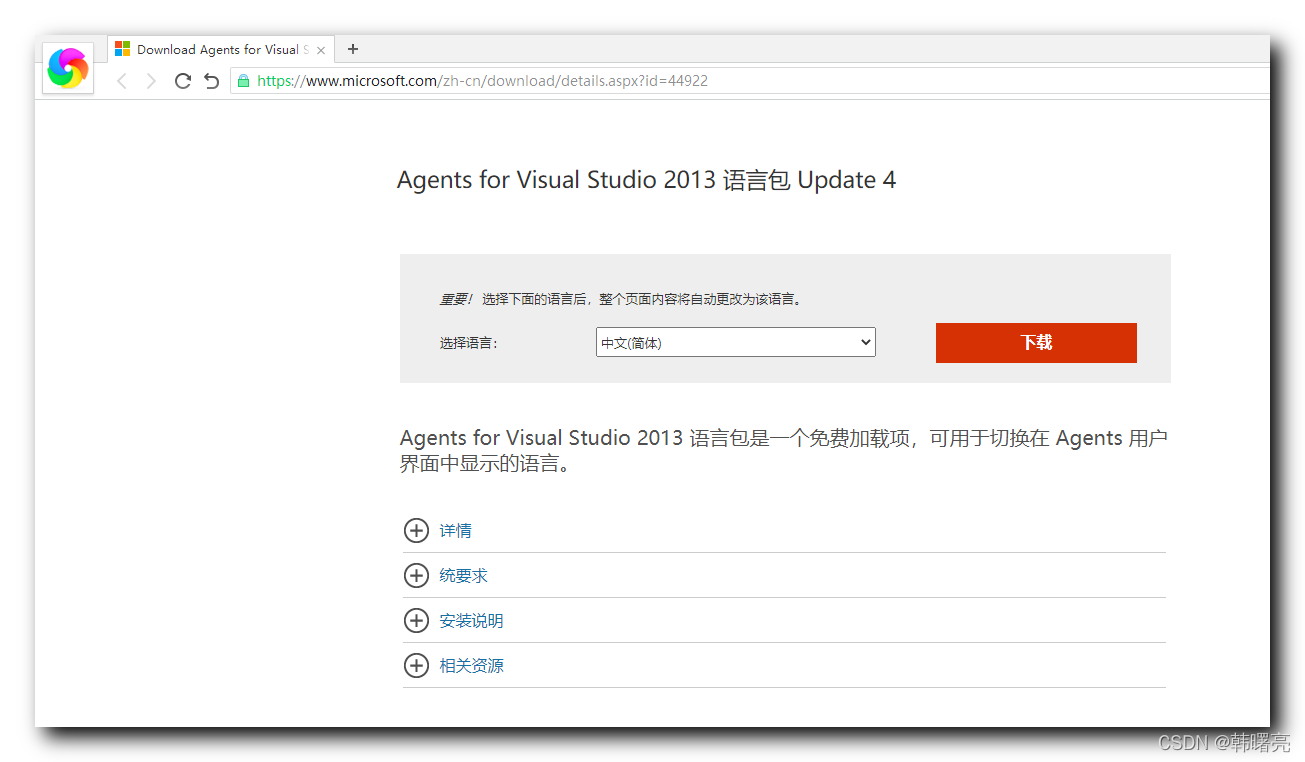Click the red 下载 download button
This screenshot has height=762, width=1305.
pyautogui.click(x=1036, y=342)
